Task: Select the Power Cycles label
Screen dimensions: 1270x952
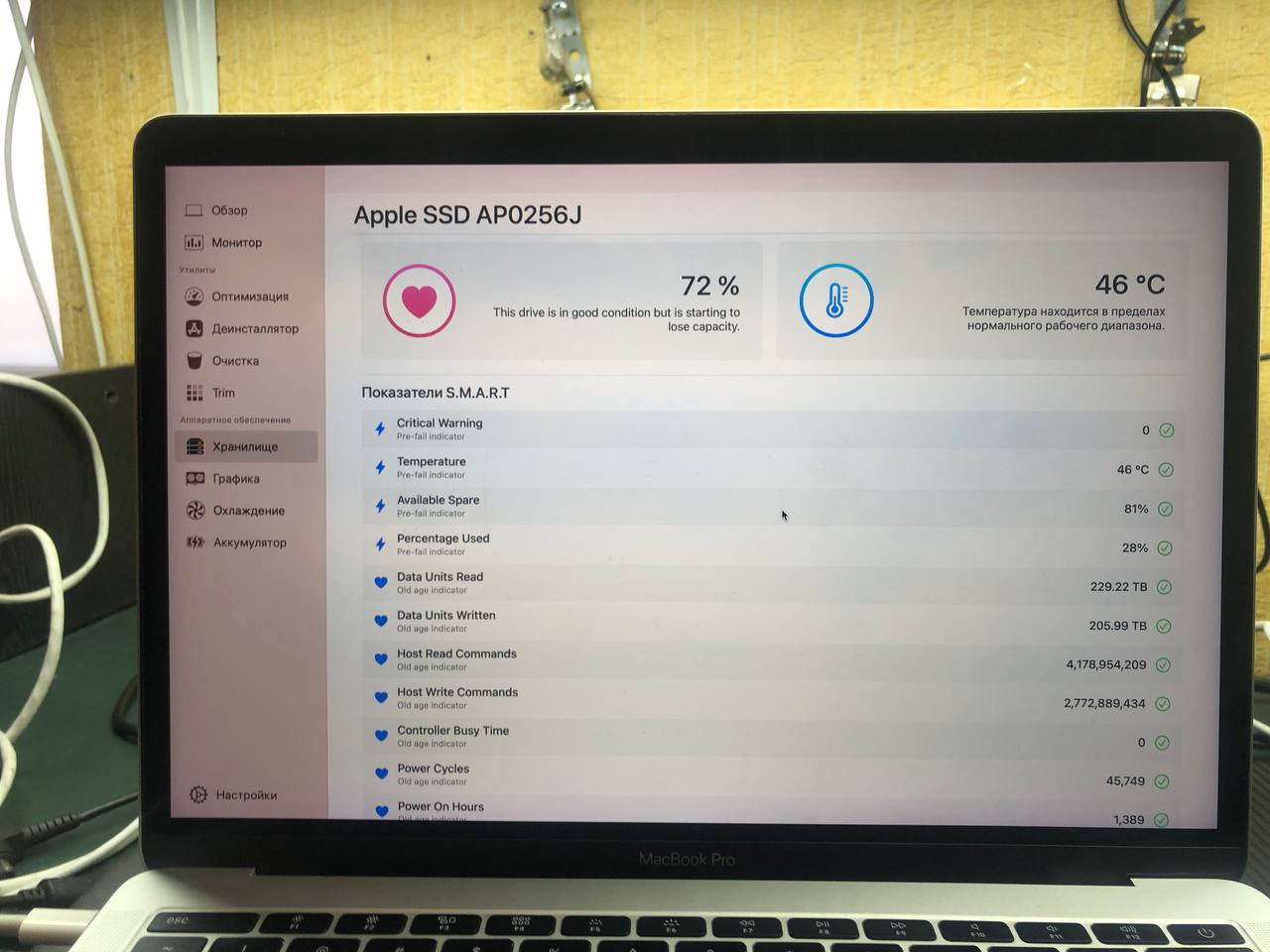Action: [434, 769]
